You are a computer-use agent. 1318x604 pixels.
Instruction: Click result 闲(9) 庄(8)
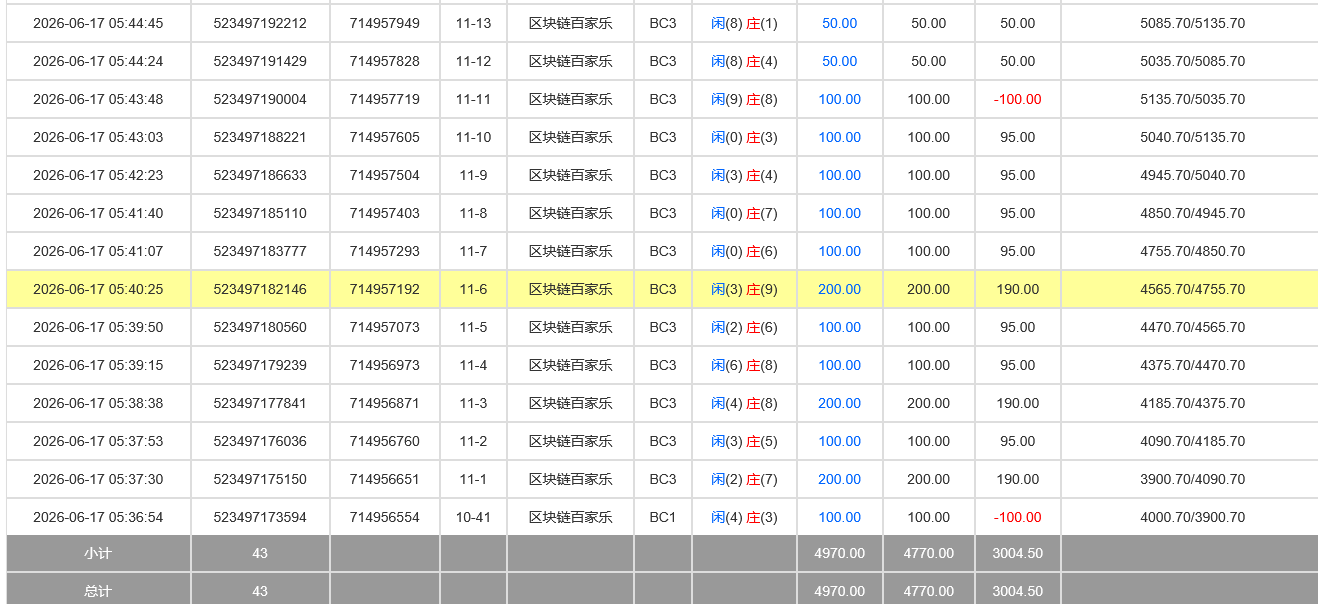point(744,99)
